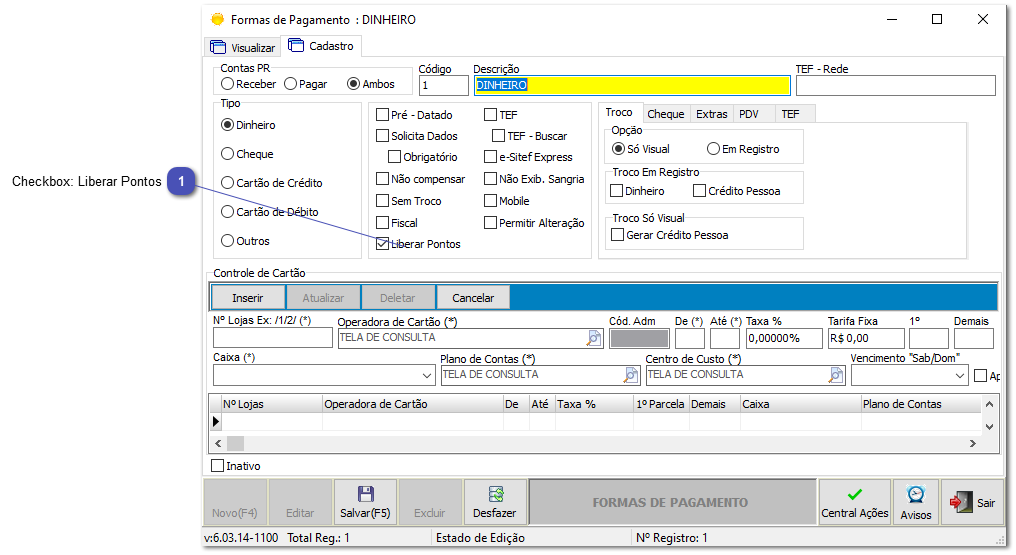Click the Descrição field showing DINHEIRO
This screenshot has height=555, width=1016.
632,85
